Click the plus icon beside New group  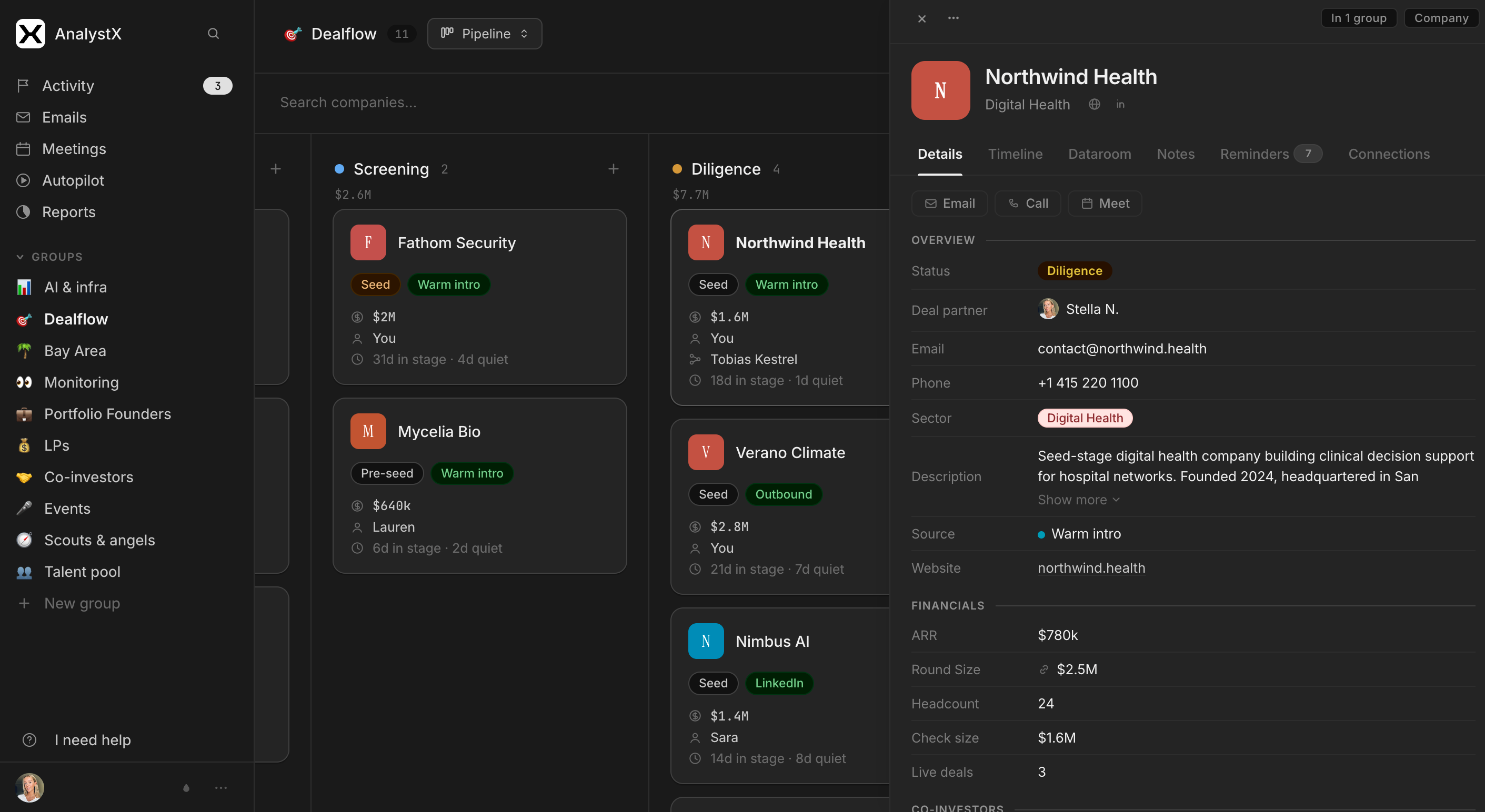[x=24, y=603]
